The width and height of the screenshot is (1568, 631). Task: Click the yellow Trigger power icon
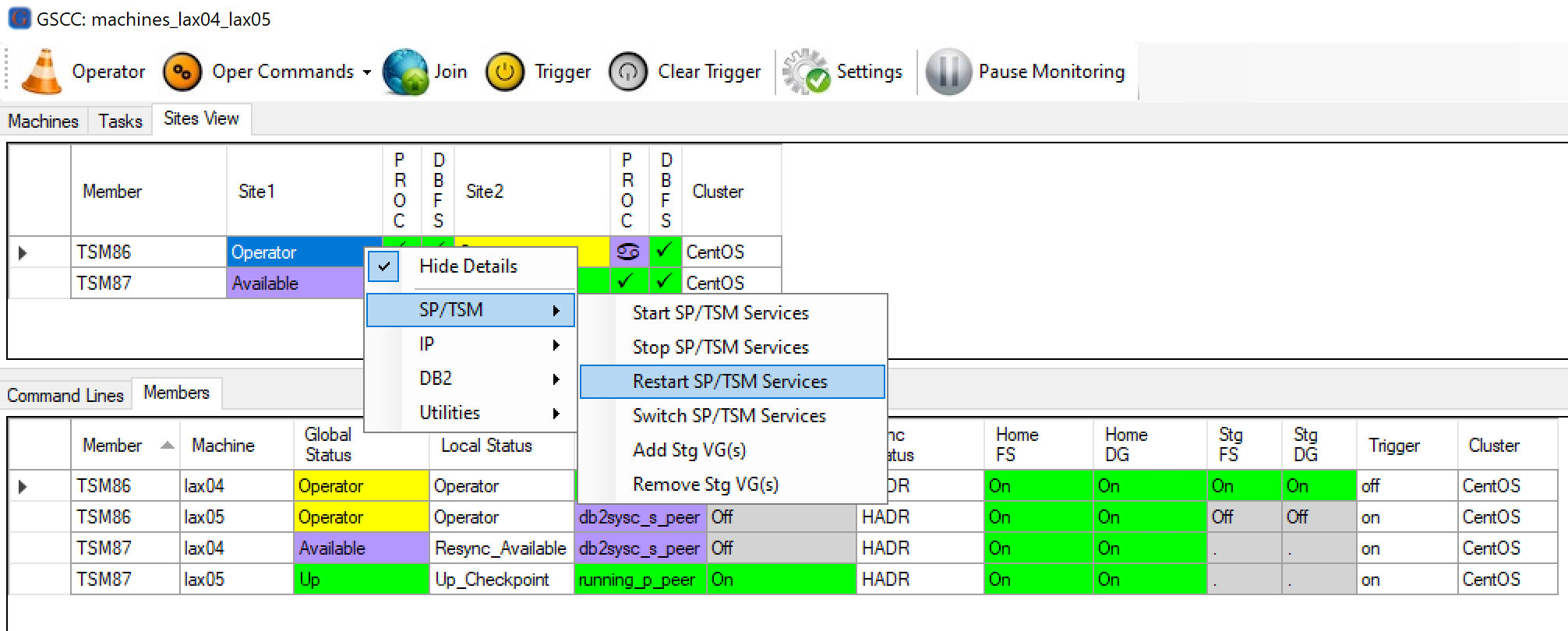tap(505, 72)
